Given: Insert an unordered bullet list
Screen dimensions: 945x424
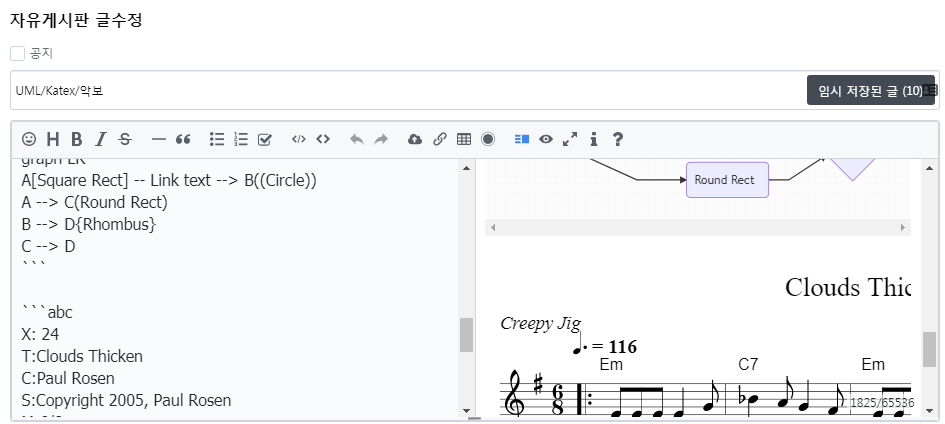Looking at the screenshot, I should [217, 139].
